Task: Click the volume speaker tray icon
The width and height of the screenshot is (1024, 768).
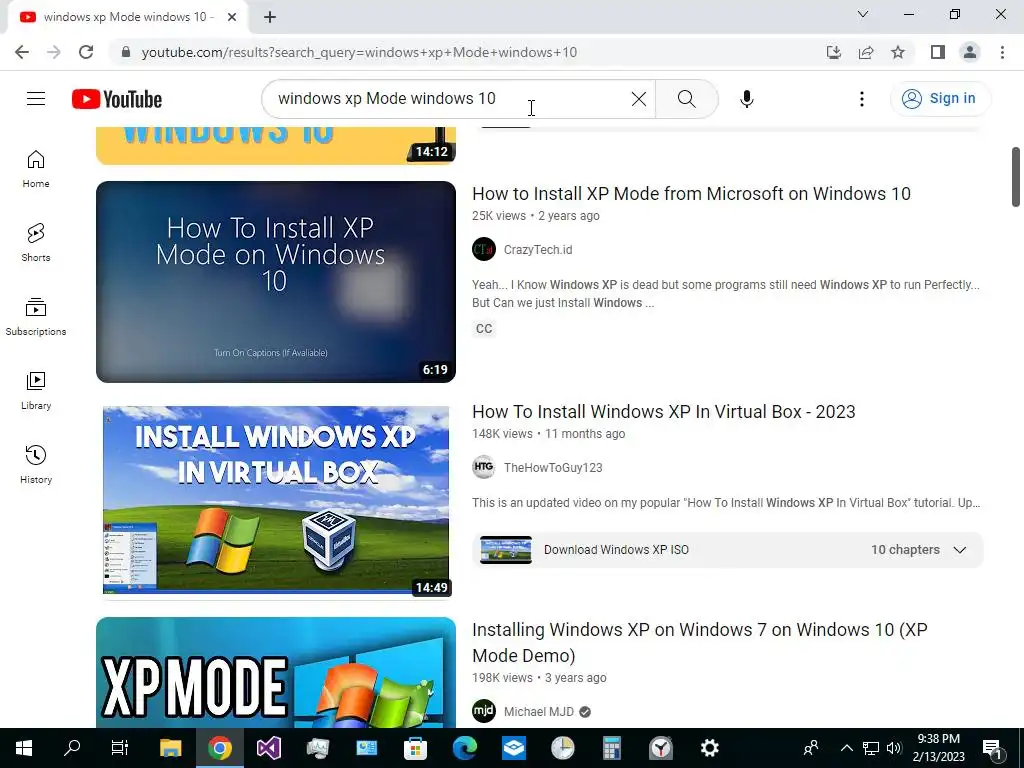Action: 894,748
